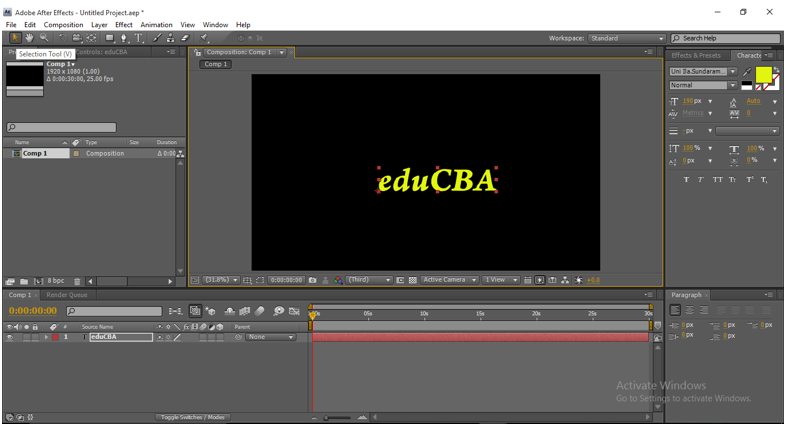
Task: Select the Puppet Pin tool
Action: coord(204,38)
